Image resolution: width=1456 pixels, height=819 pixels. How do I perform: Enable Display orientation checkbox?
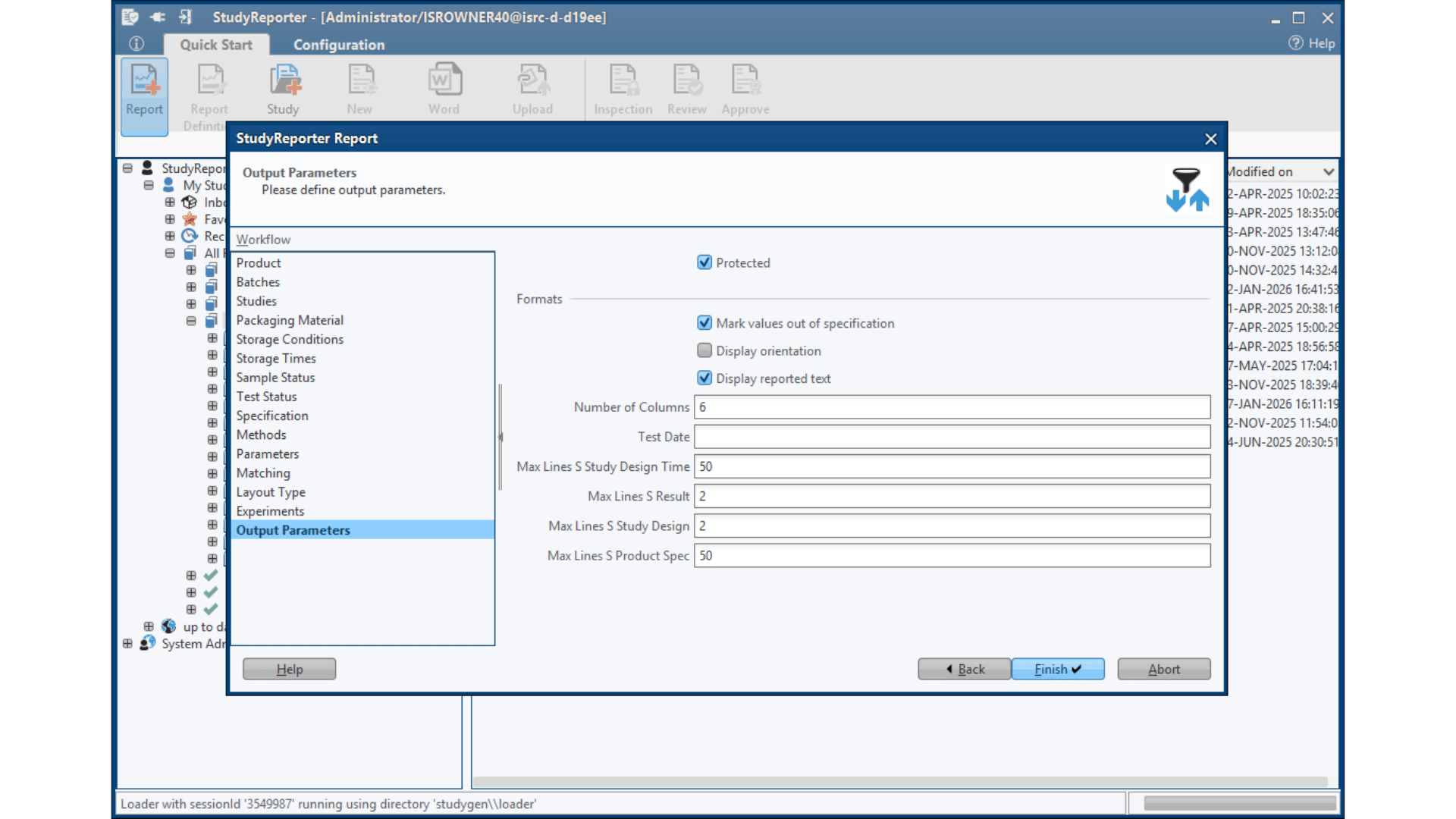[x=704, y=350]
